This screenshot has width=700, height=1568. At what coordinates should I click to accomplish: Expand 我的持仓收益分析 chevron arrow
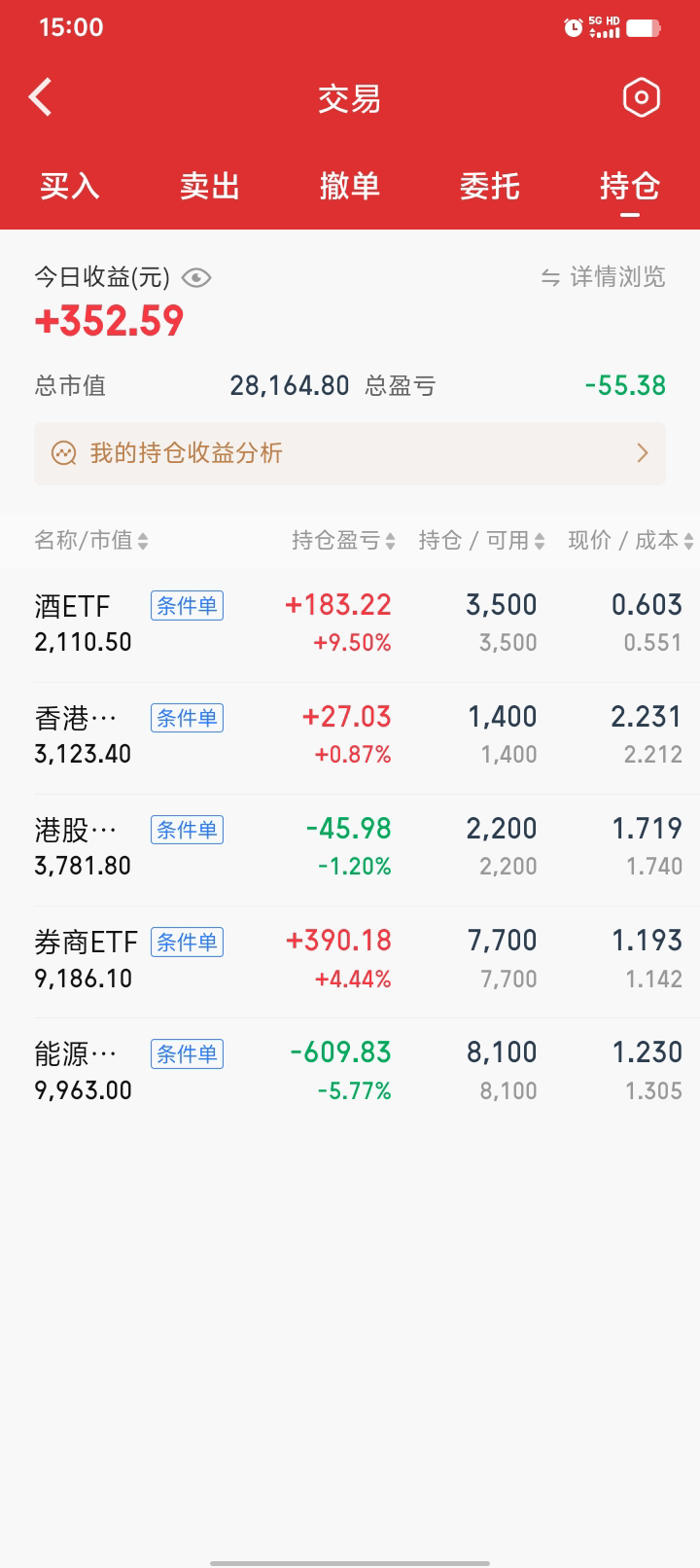click(x=642, y=453)
